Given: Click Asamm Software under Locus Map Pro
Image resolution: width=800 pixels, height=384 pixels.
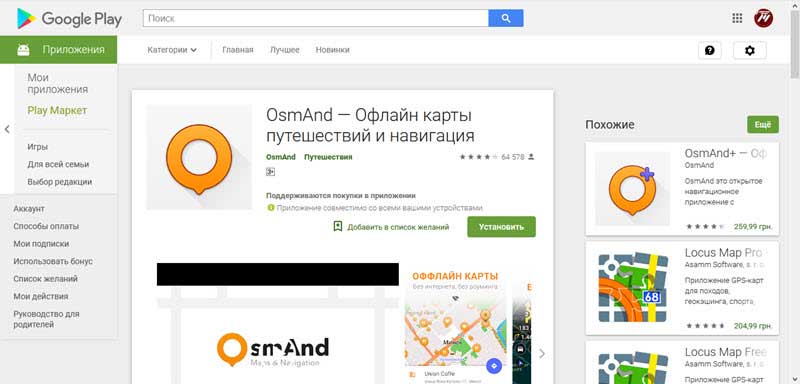Looking at the screenshot, I should click(724, 265).
